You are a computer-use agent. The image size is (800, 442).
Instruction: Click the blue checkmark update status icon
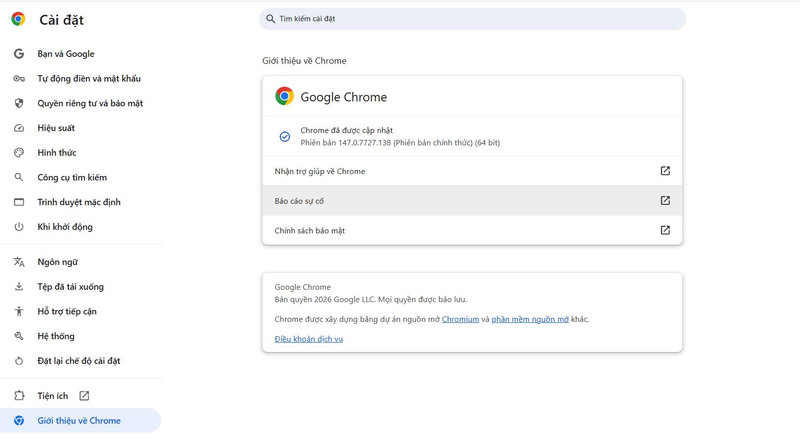[285, 136]
